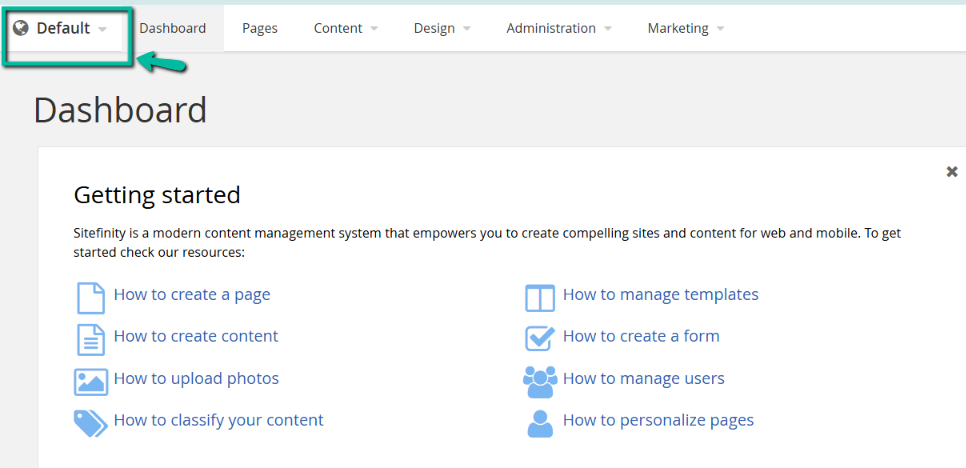Open the How to manage users link
The height and width of the screenshot is (468, 966).
click(644, 378)
